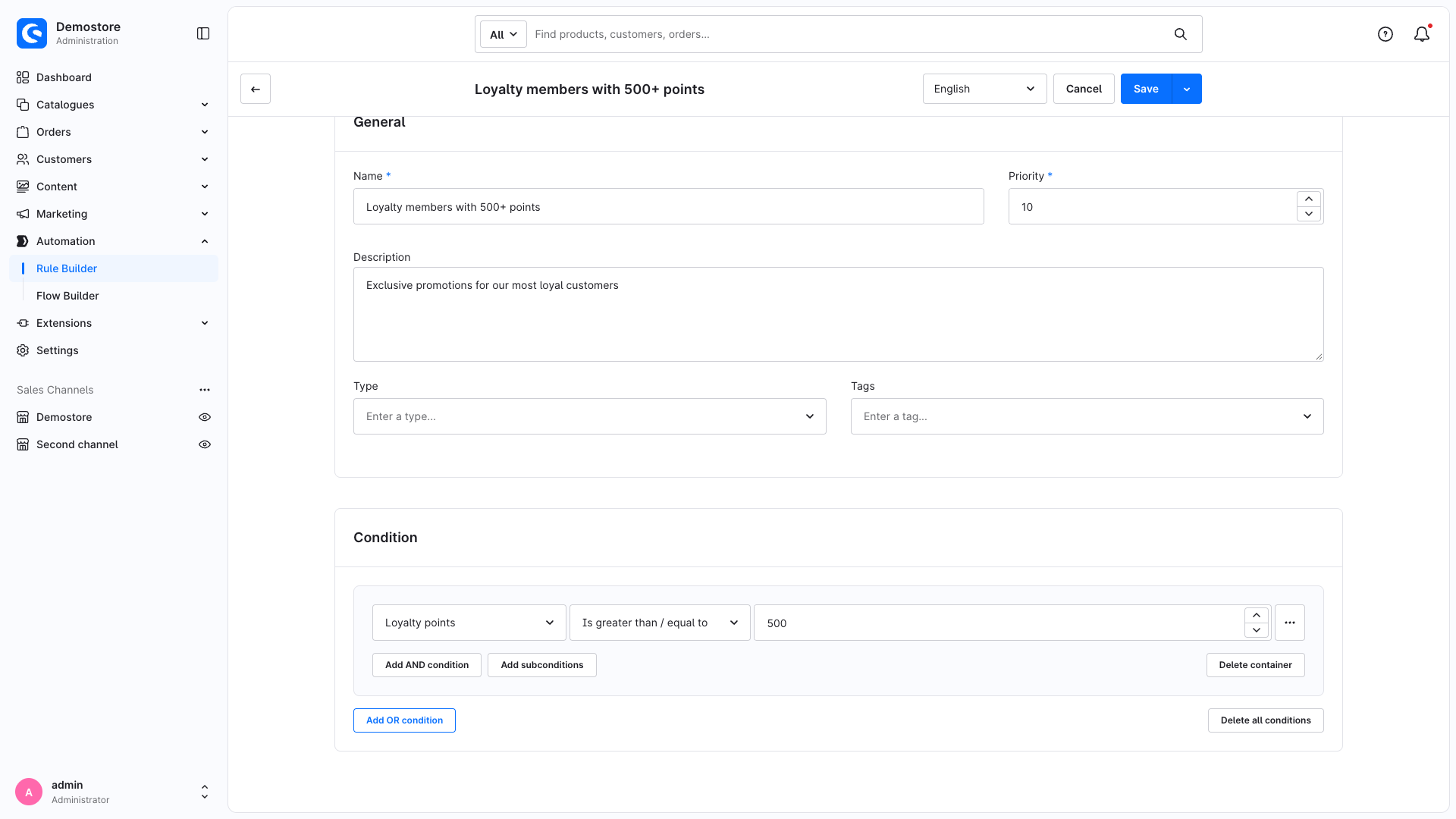This screenshot has width=1456, height=819.
Task: Click the Demostore logo icon
Action: 32,33
